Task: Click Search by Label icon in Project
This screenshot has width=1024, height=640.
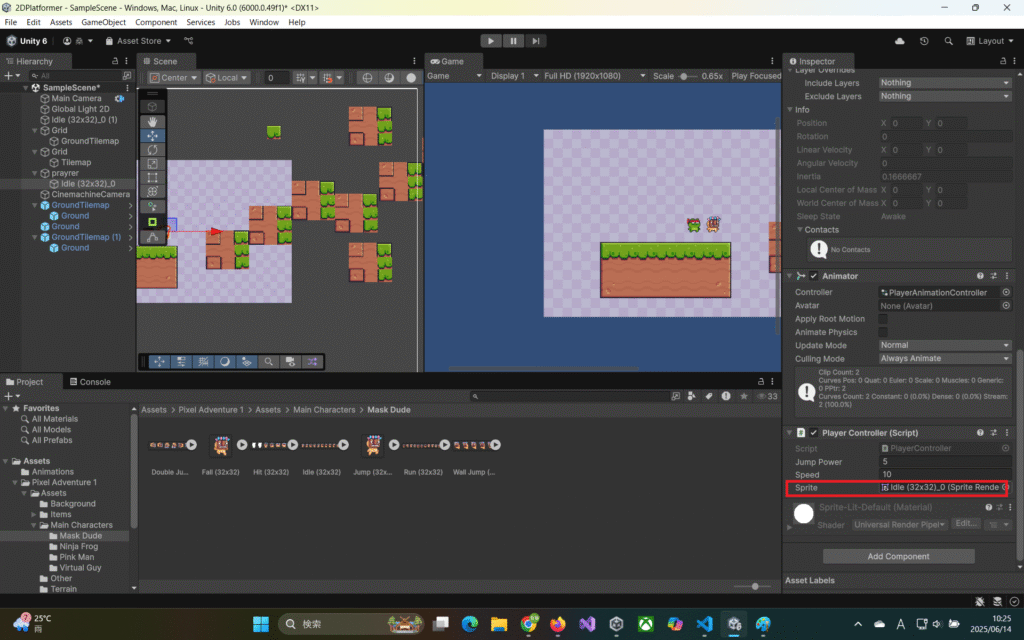Action: tap(709, 396)
